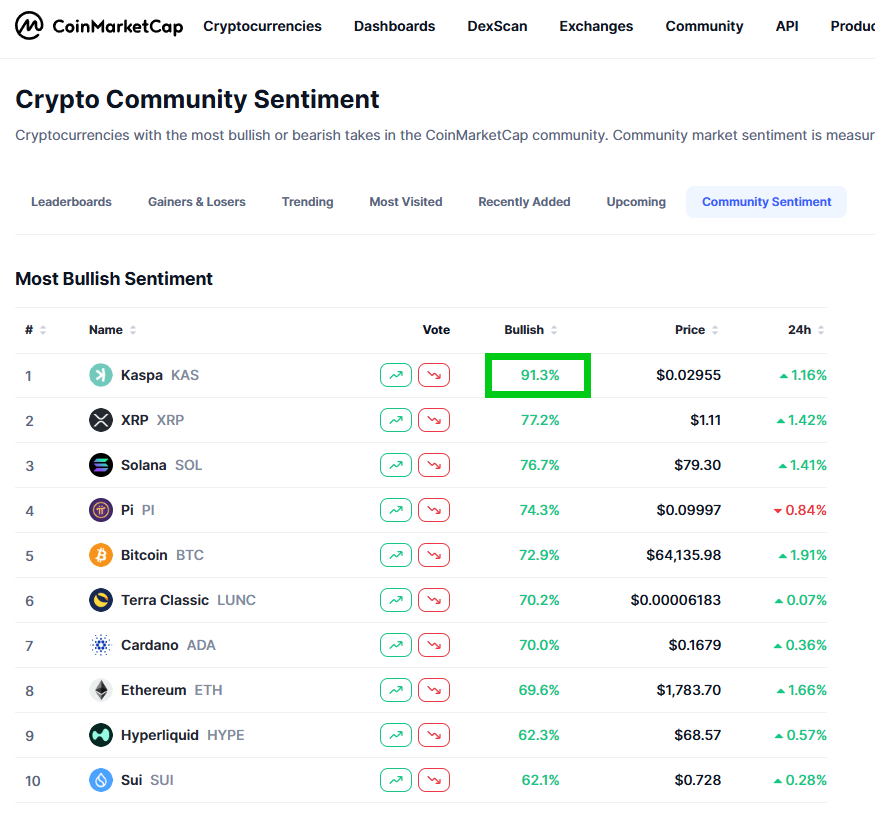This screenshot has height=830, width=875.
Task: Open the DexScan nav menu
Action: click(497, 26)
